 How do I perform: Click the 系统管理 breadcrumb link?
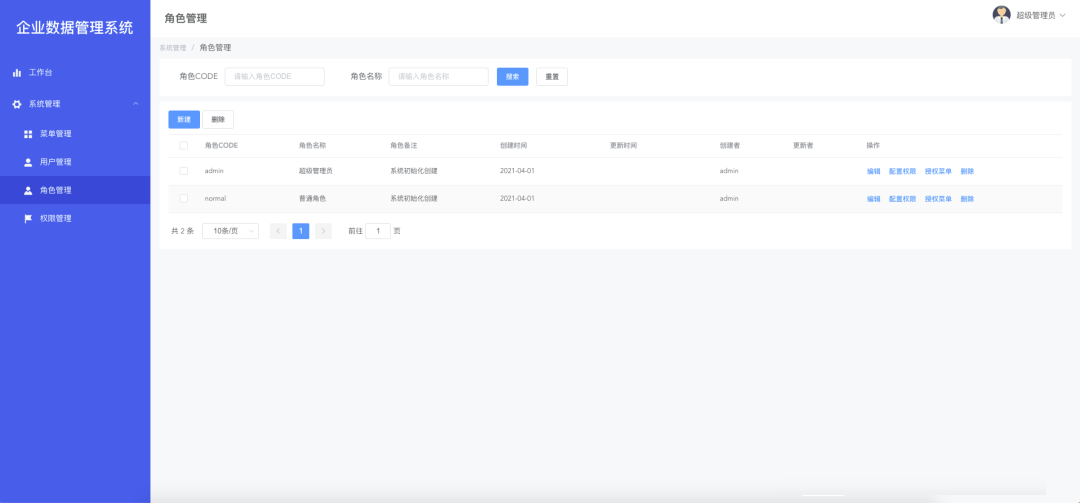[173, 48]
